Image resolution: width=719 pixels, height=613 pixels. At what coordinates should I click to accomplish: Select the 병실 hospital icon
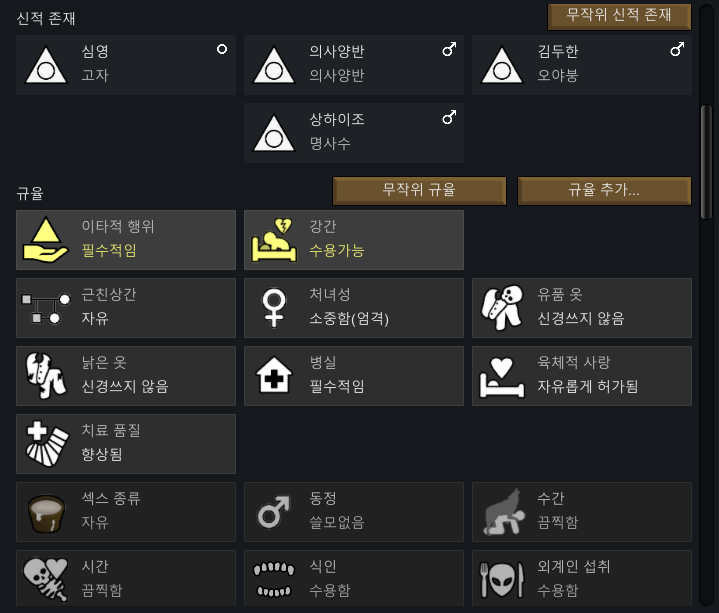click(273, 376)
